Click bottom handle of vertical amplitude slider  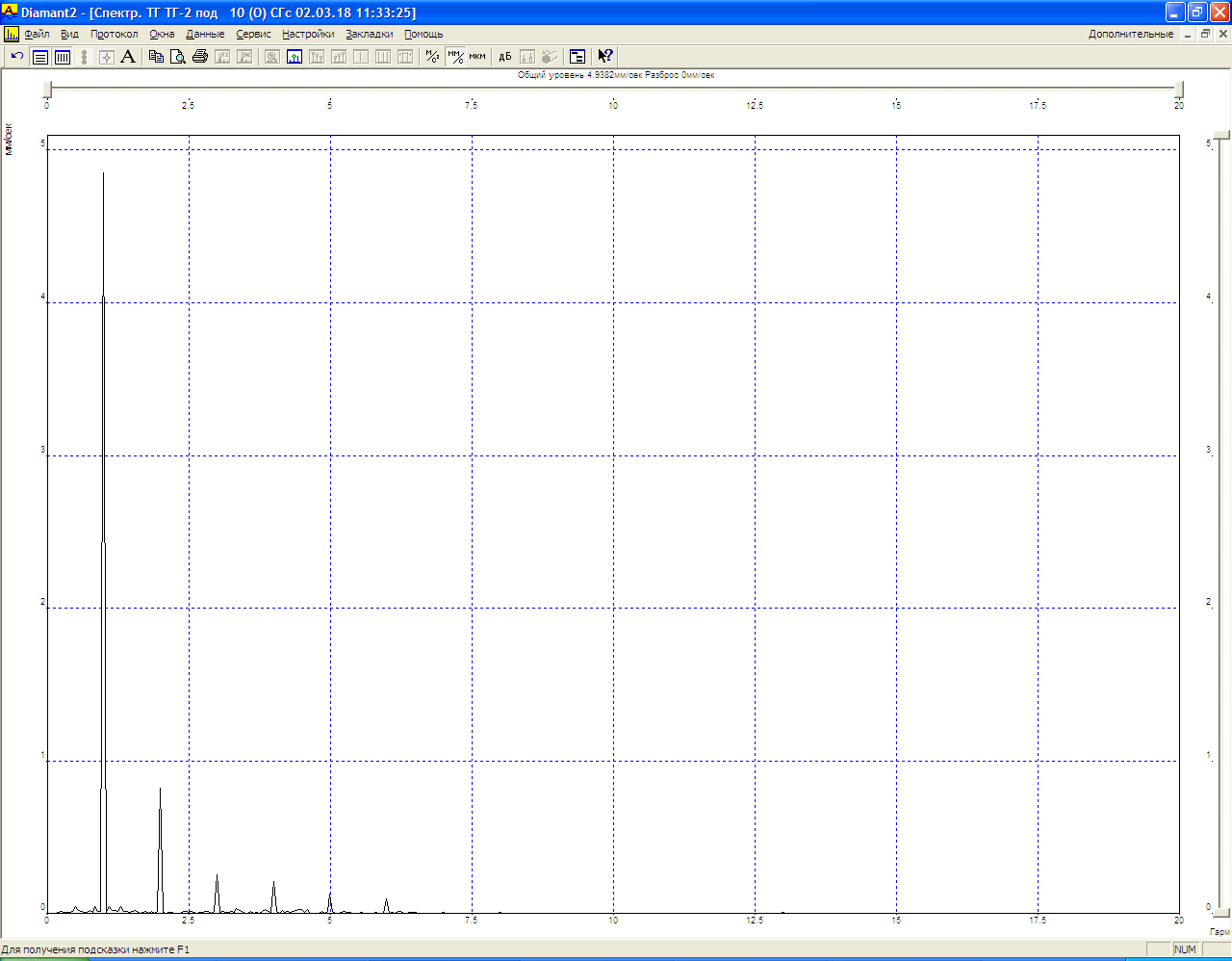click(x=1221, y=911)
